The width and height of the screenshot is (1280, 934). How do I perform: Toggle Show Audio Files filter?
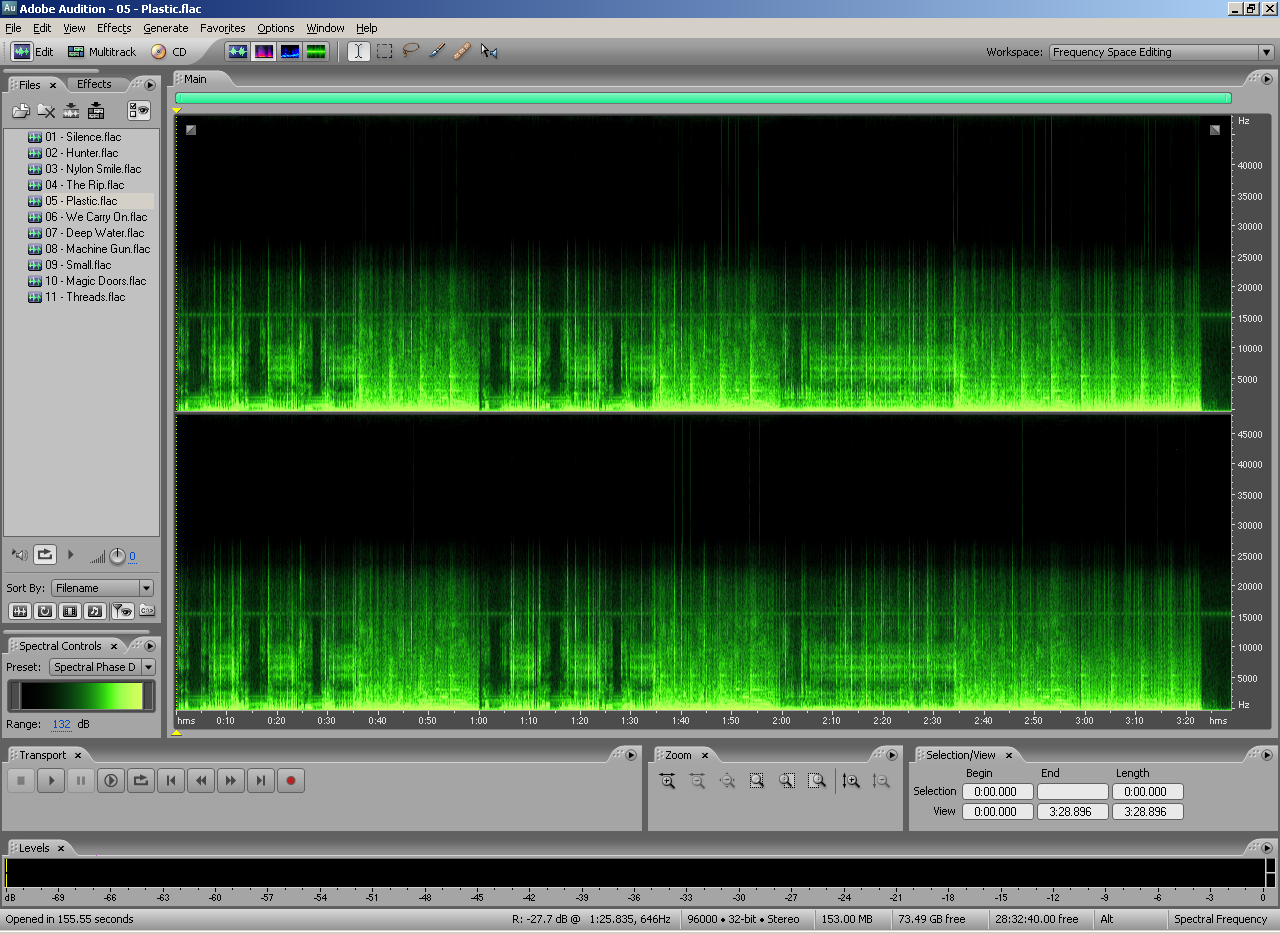tap(19, 611)
